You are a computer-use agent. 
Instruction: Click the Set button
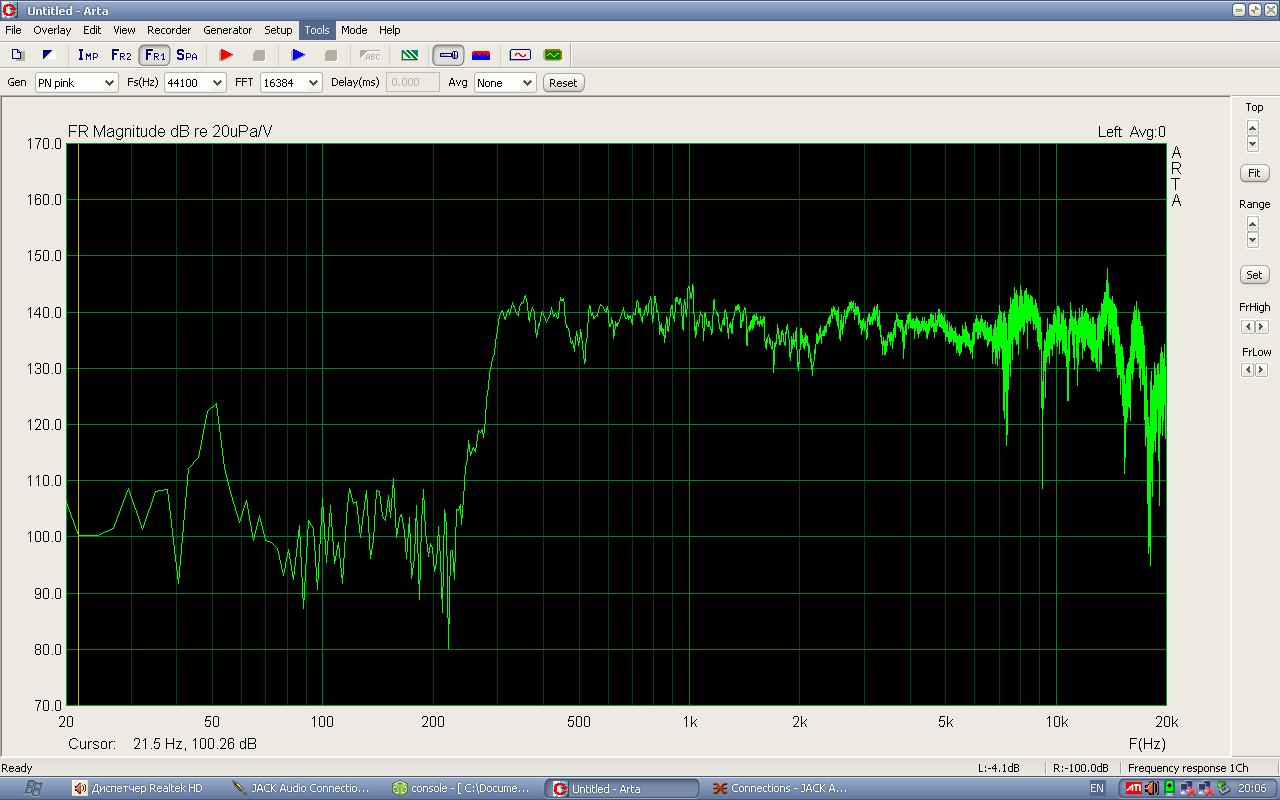[x=1254, y=274]
